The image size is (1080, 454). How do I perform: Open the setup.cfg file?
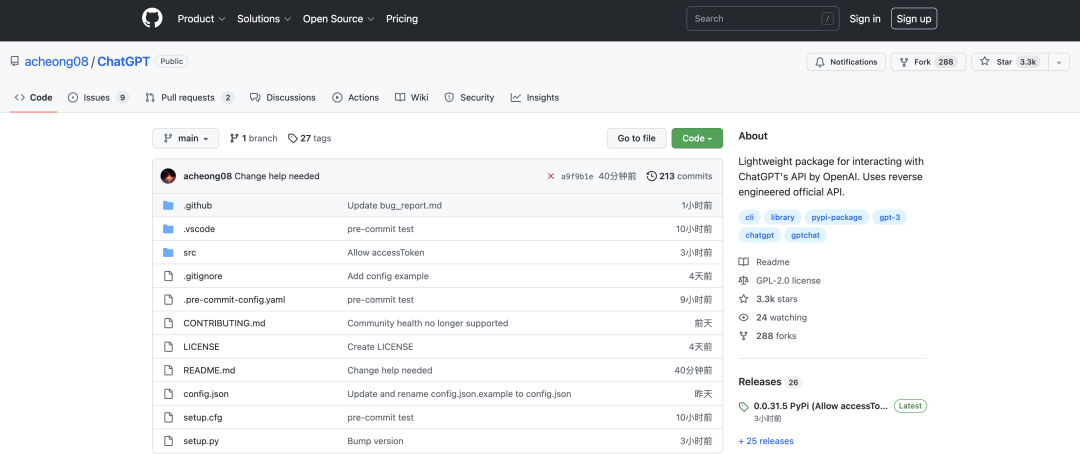point(202,417)
